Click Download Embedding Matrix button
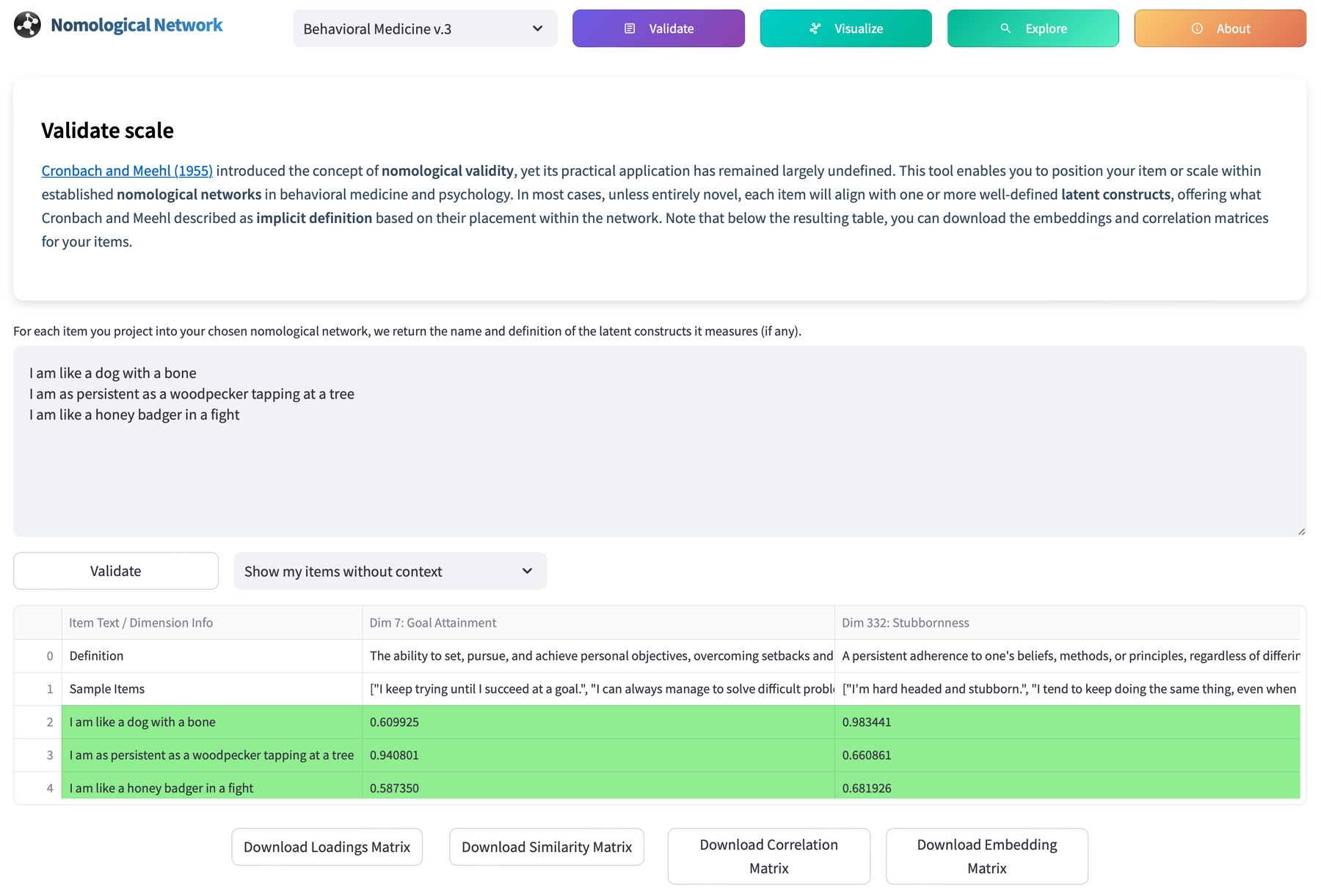1321x896 pixels. 987,856
